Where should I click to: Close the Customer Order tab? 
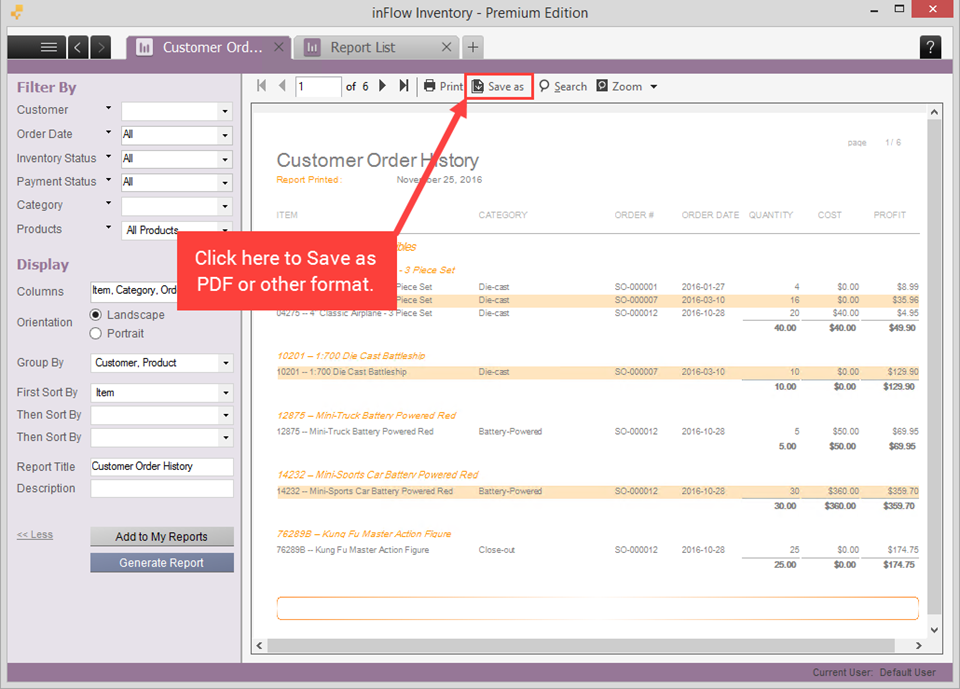[x=279, y=47]
